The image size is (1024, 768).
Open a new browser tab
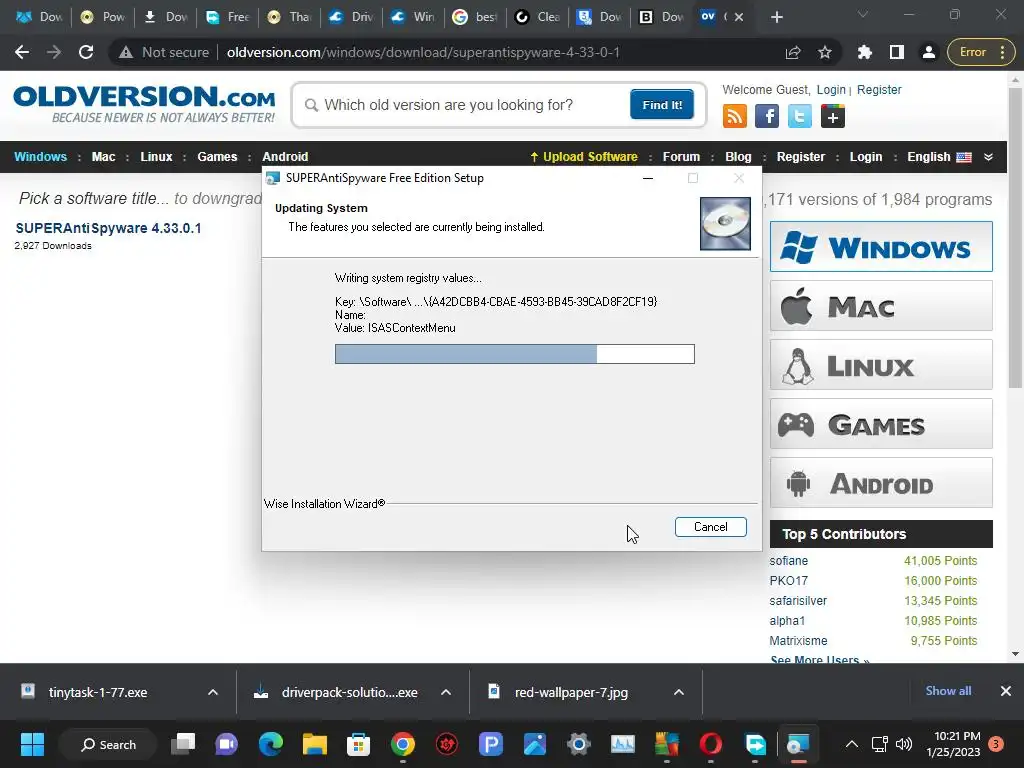coord(776,17)
